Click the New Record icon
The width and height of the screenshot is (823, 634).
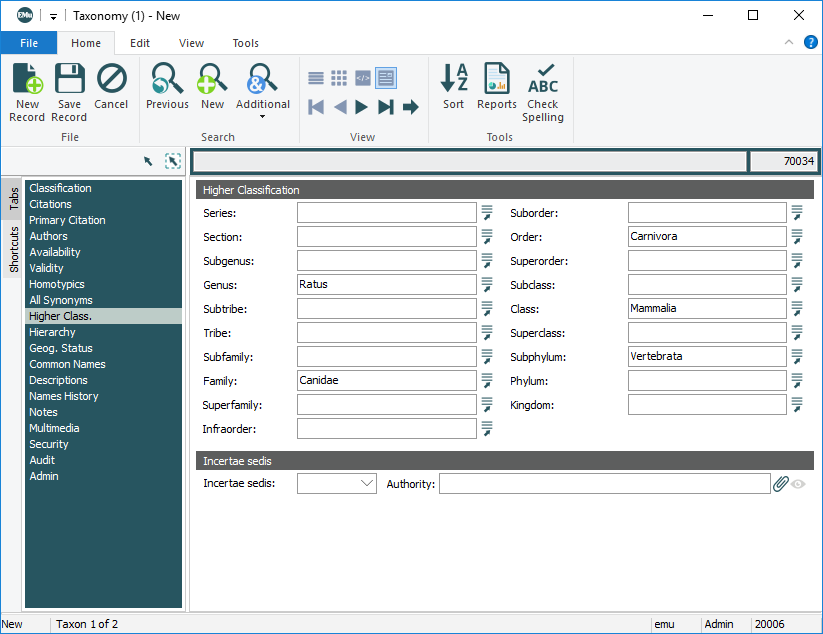coord(27,80)
